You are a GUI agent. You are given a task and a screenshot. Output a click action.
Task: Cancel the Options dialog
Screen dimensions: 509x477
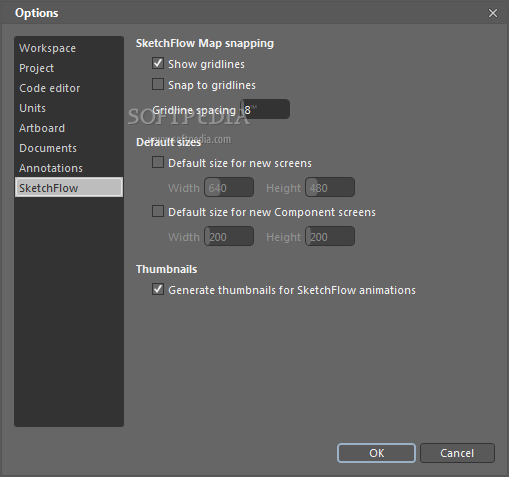coord(457,453)
